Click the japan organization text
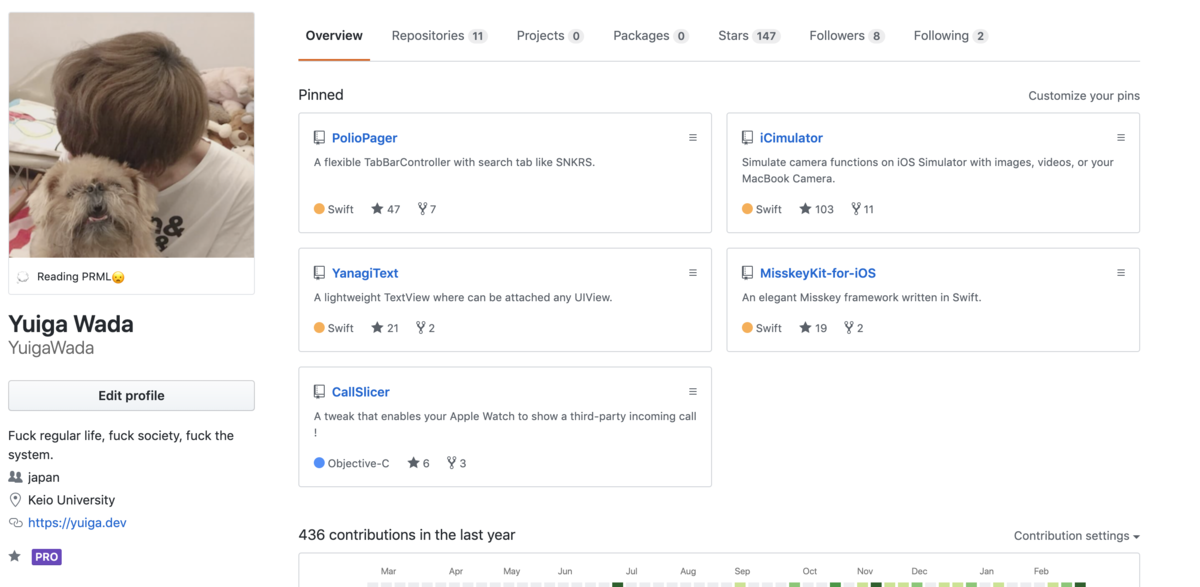This screenshot has width=1200, height=587. tap(44, 477)
